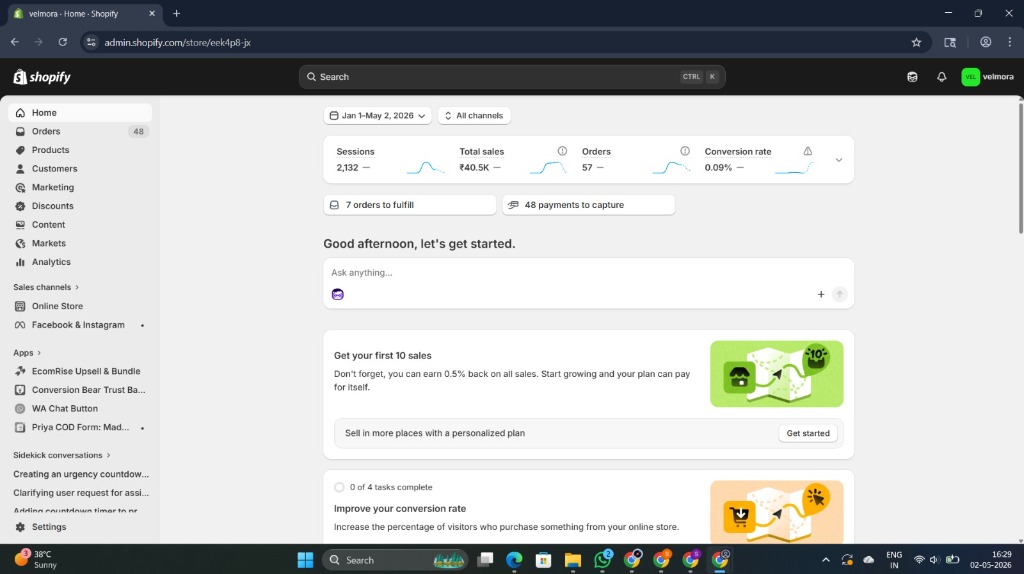The width and height of the screenshot is (1024, 574).
Task: Open the All channels filter dropdown
Action: click(474, 116)
